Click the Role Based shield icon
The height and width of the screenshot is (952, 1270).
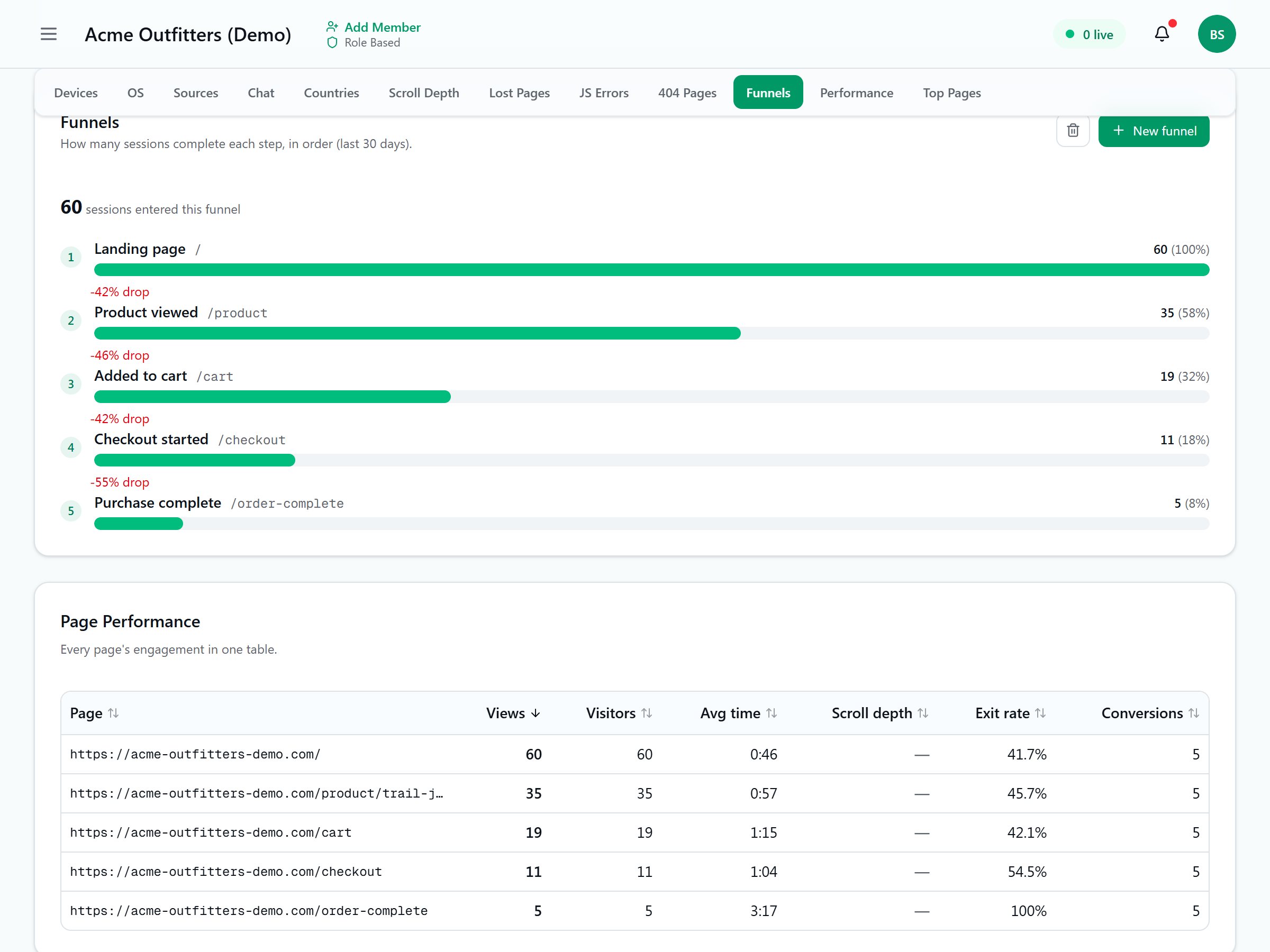pyautogui.click(x=332, y=42)
